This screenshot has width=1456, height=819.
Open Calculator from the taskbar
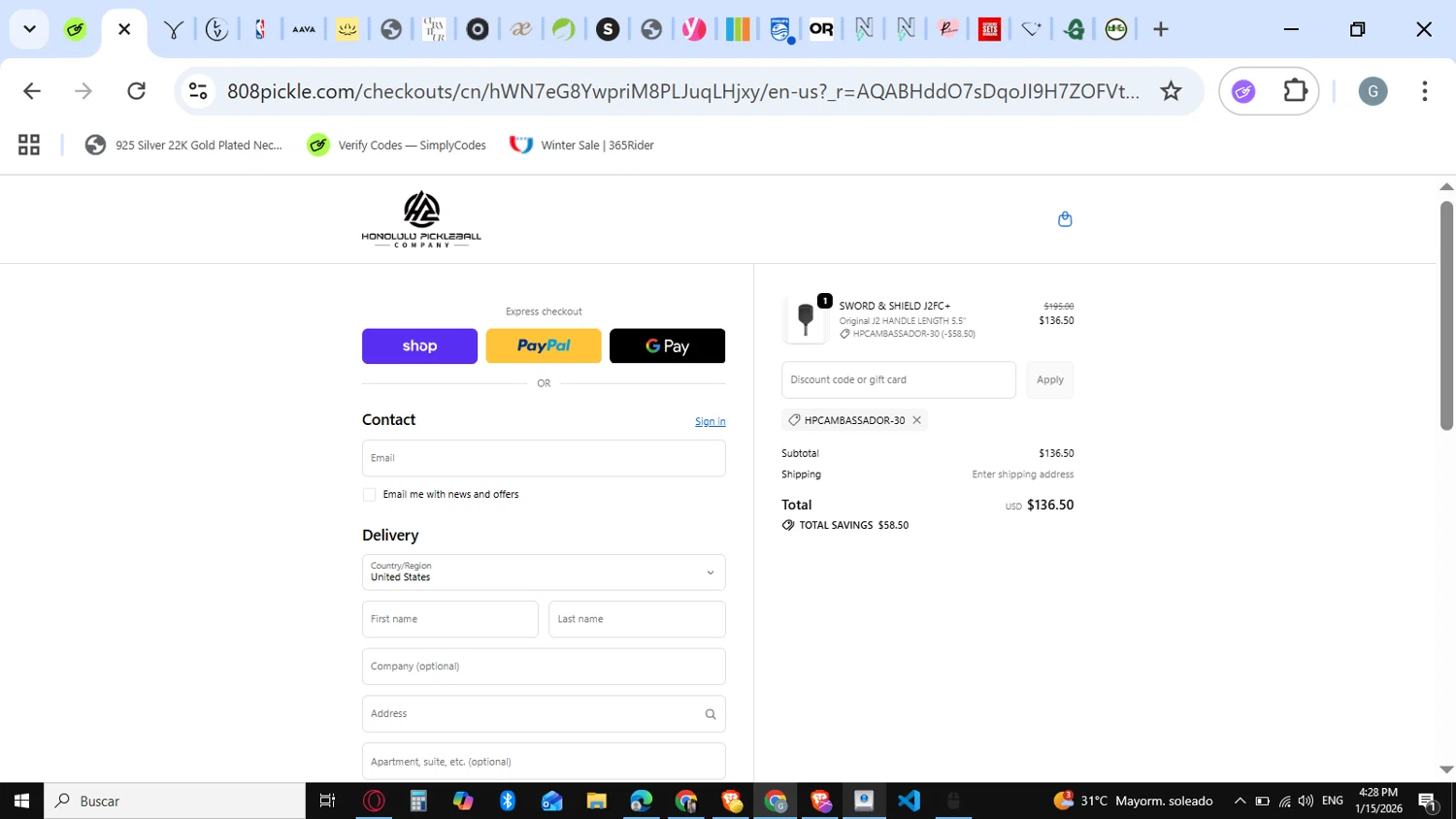pyautogui.click(x=418, y=801)
